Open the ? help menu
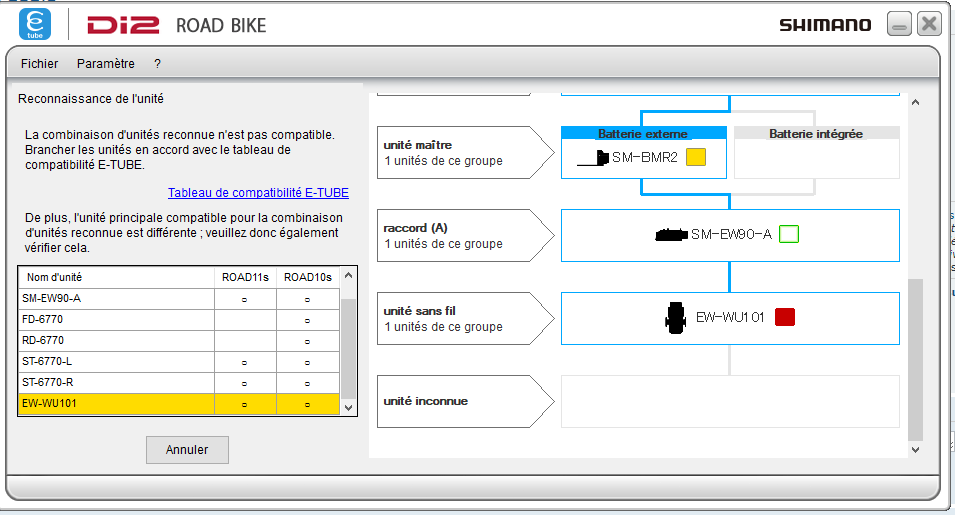The height and width of the screenshot is (515, 955). (157, 63)
